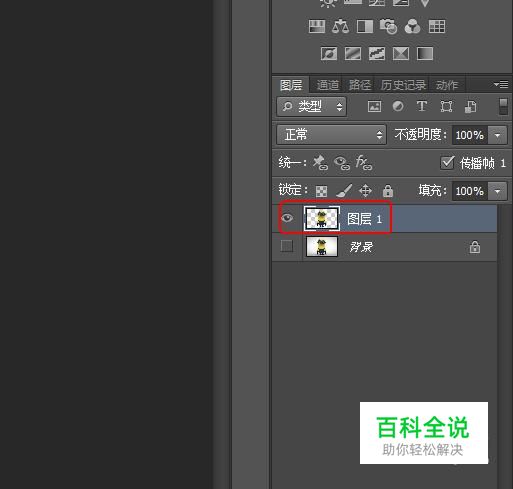Image resolution: width=513 pixels, height=489 pixels.
Task: Filter for type layers
Action: [x=422, y=106]
